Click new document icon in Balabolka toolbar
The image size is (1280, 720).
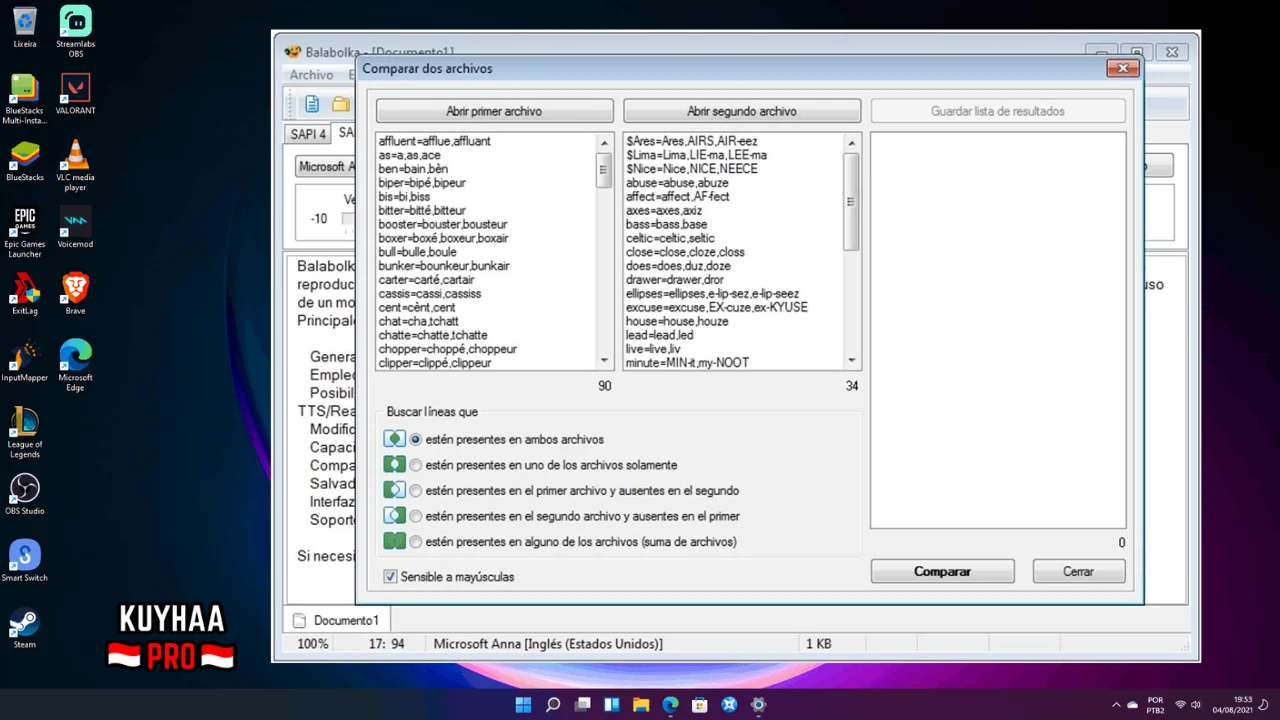312,104
